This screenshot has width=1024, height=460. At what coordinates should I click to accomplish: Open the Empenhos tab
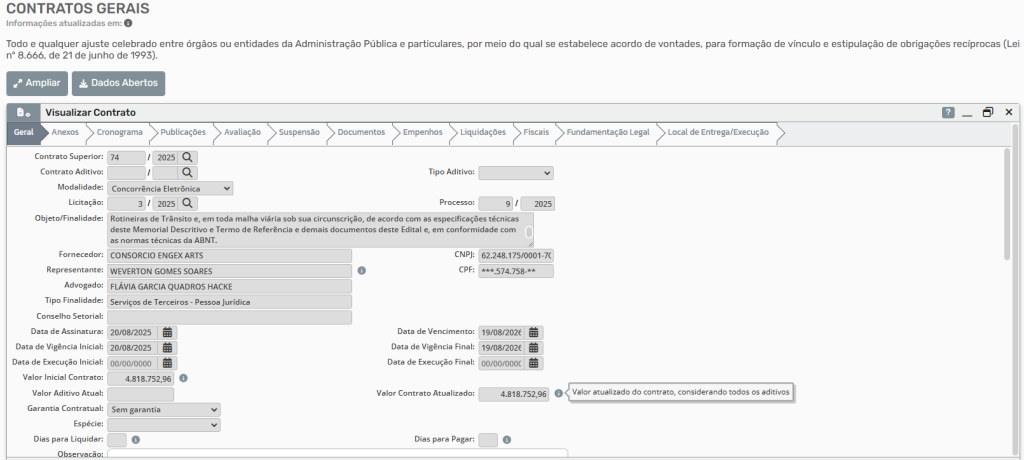pos(423,132)
